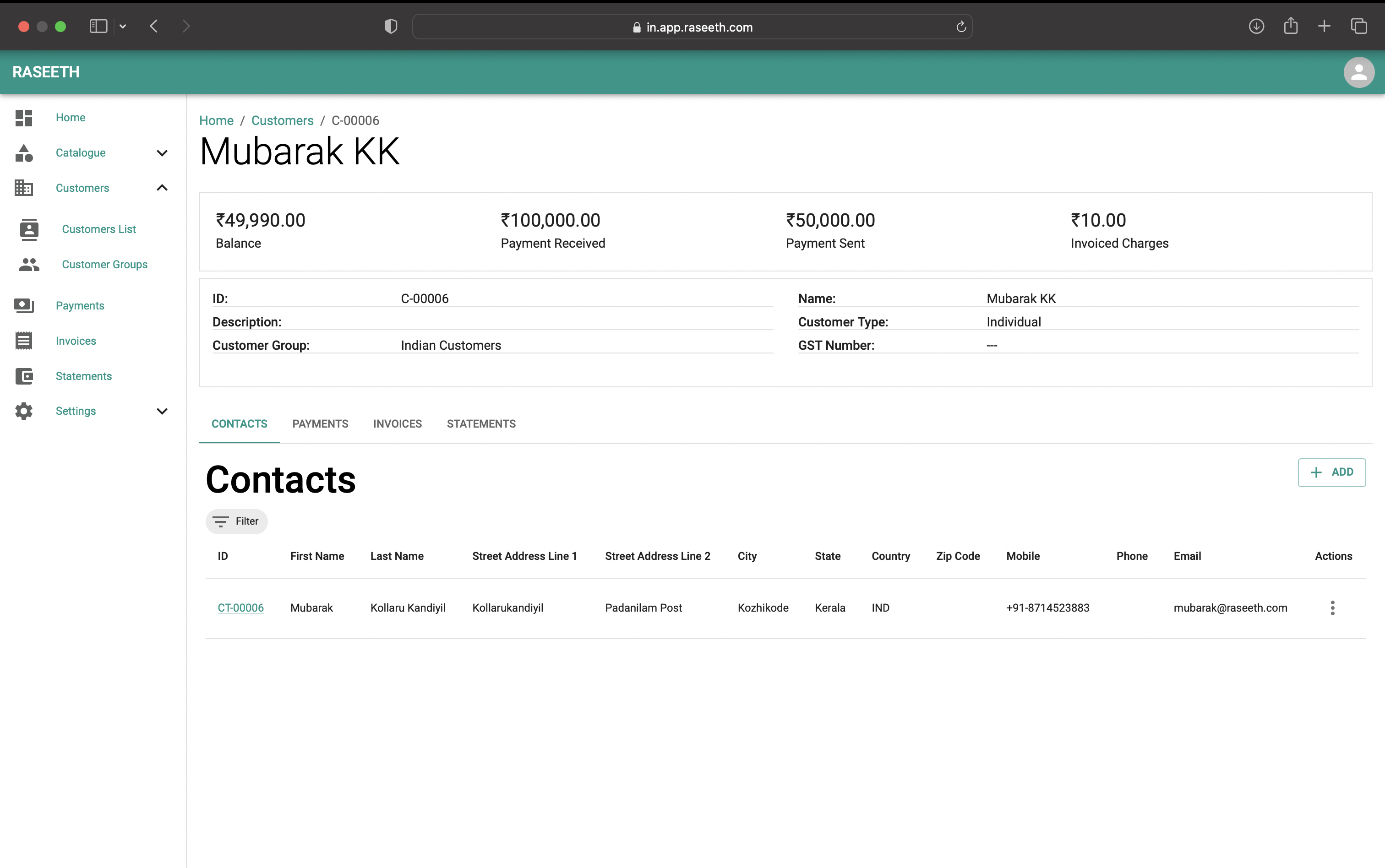1385x868 pixels.
Task: Show the tab overview icon
Action: click(1358, 27)
